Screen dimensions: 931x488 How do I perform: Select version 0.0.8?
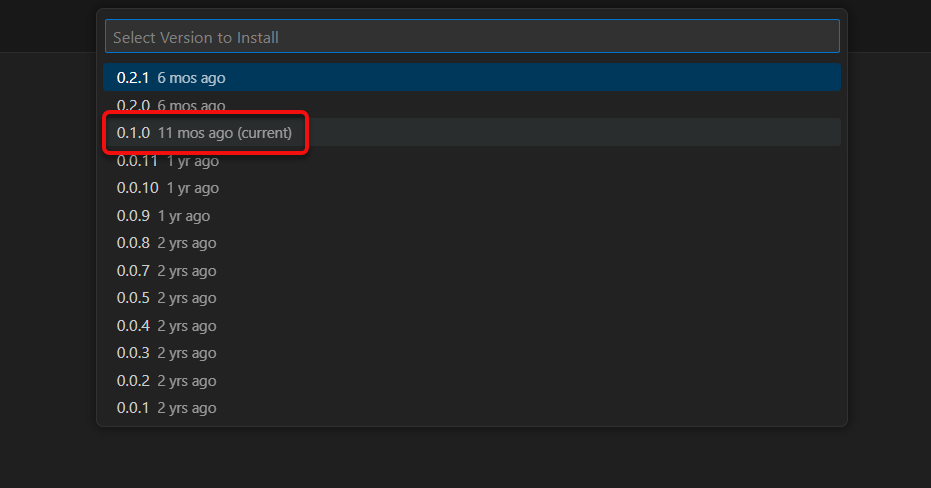[133, 243]
